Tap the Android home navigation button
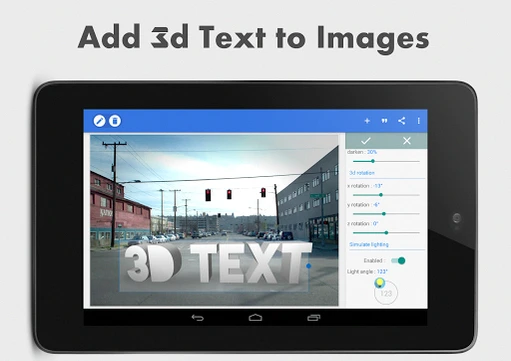The height and width of the screenshot is (361, 511). click(255, 318)
